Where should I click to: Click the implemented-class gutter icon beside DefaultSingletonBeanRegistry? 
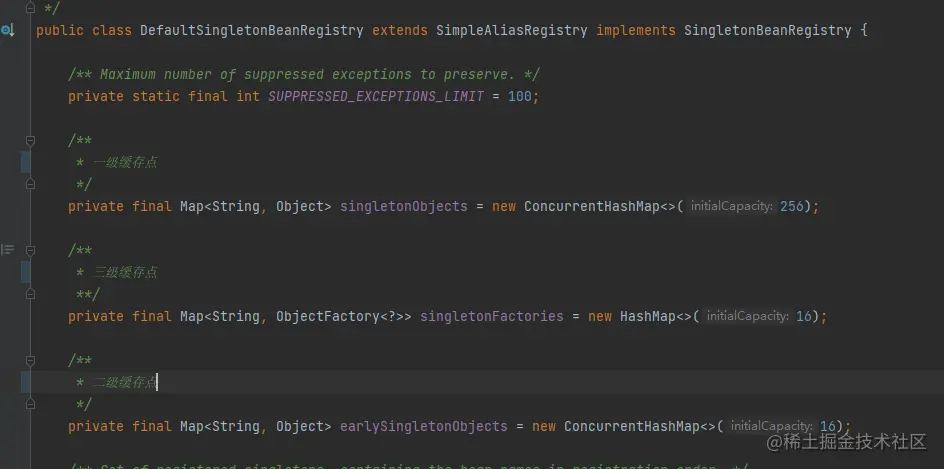click(7, 30)
